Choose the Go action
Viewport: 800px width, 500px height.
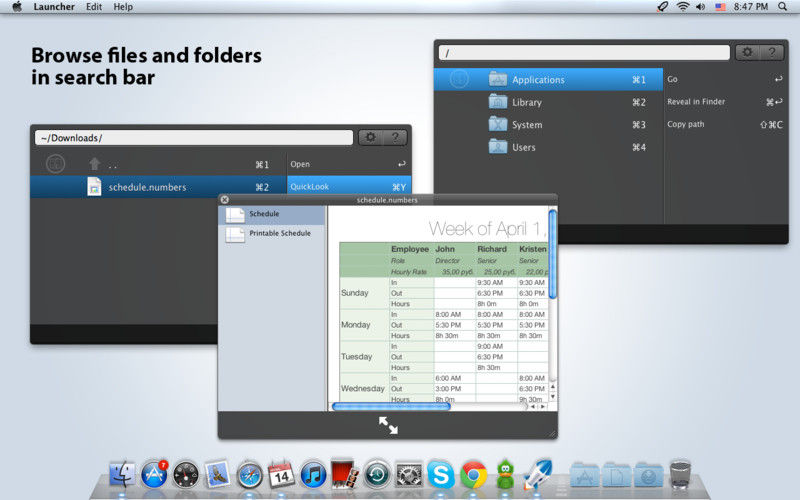click(x=726, y=79)
